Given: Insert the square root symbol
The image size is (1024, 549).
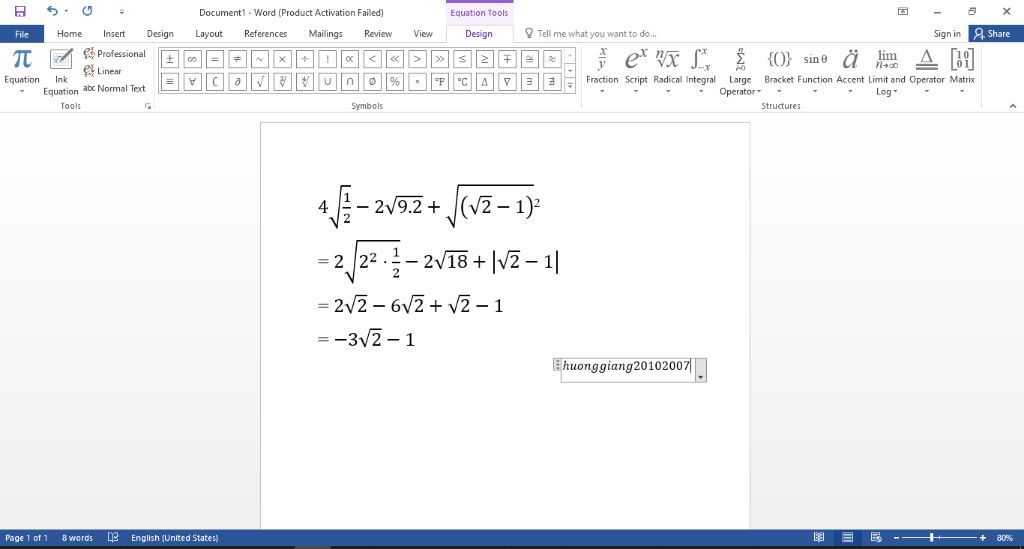Looking at the screenshot, I should (x=260, y=82).
